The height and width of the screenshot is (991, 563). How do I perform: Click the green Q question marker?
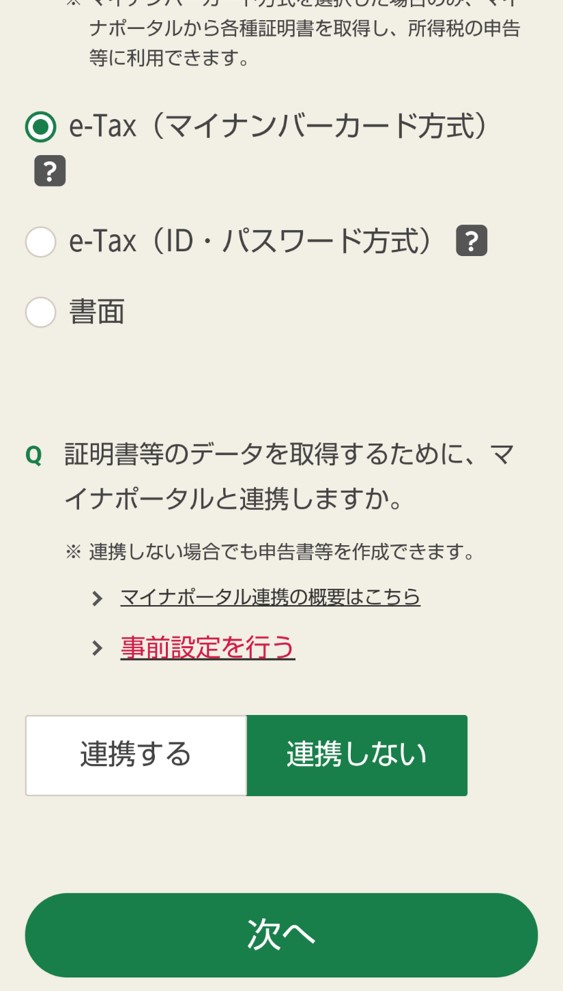click(x=33, y=456)
